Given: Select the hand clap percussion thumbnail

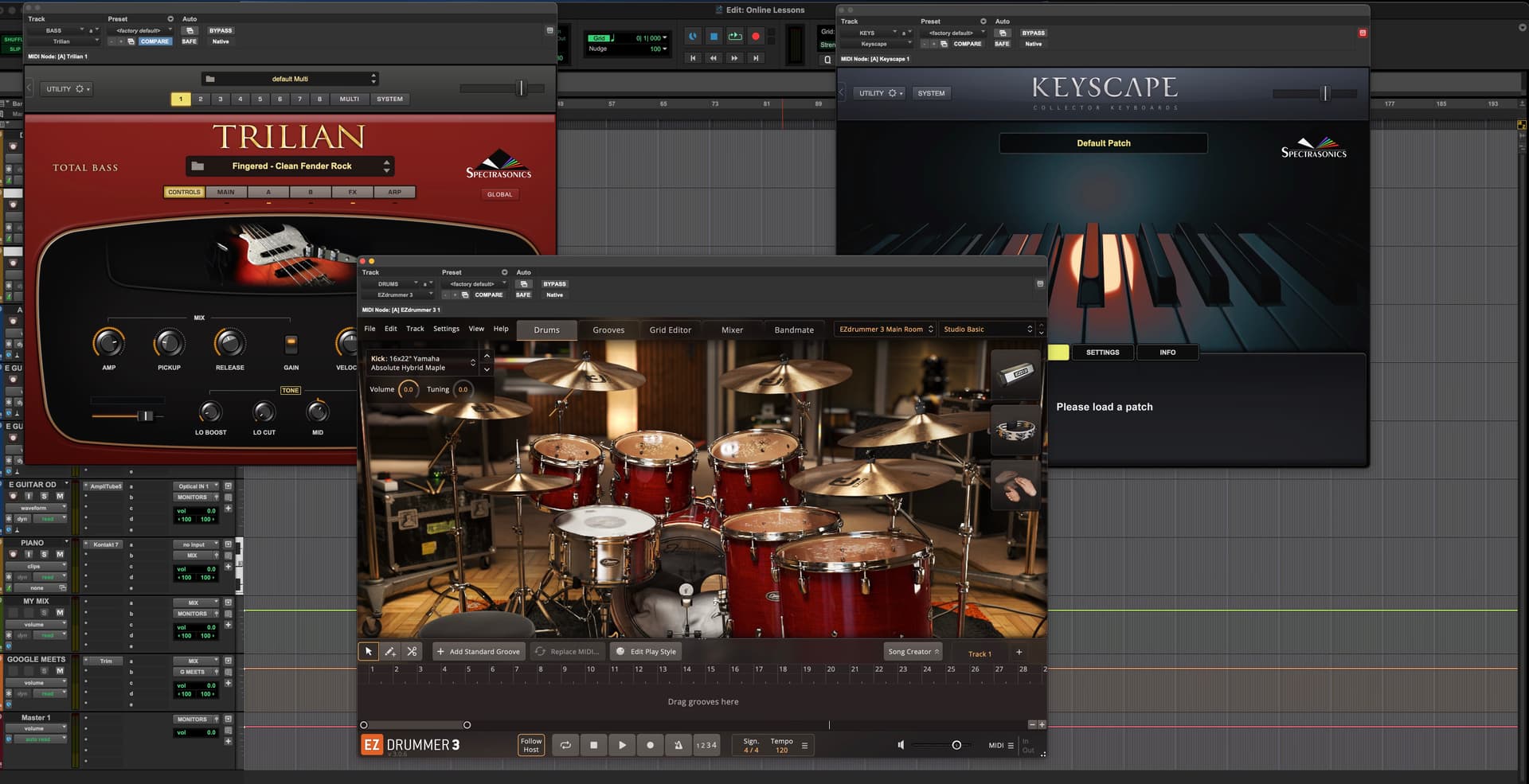Looking at the screenshot, I should coord(1016,485).
